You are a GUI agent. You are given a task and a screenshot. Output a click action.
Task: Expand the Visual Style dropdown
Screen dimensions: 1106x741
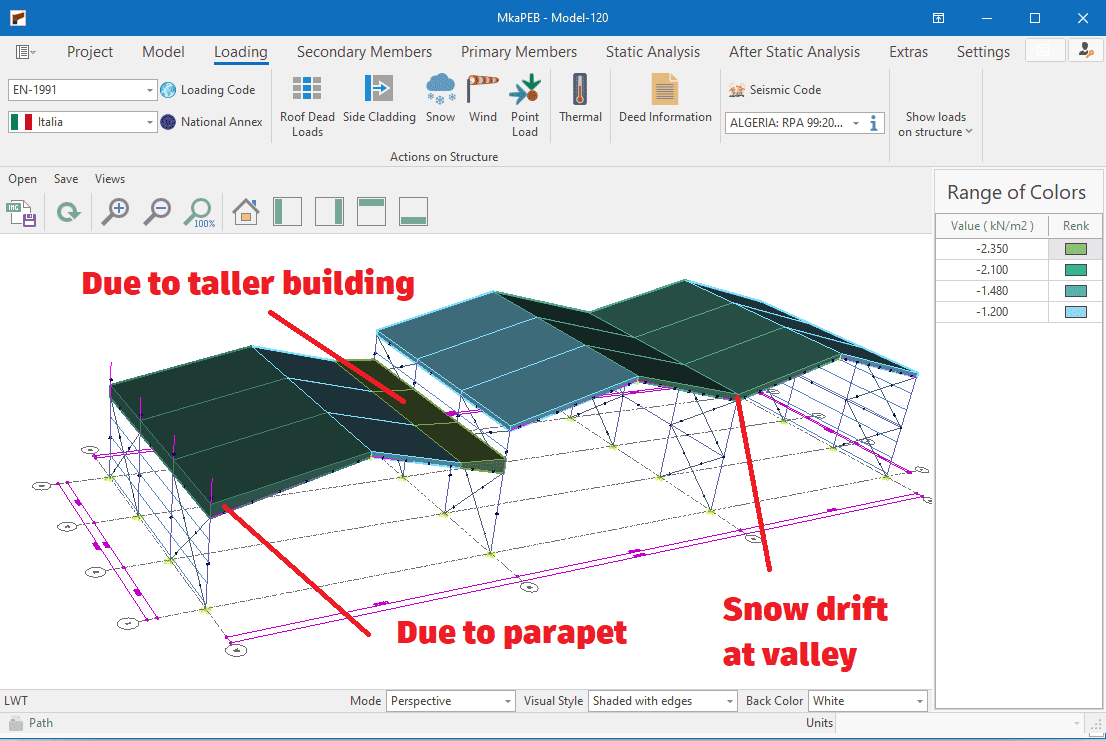click(x=727, y=701)
